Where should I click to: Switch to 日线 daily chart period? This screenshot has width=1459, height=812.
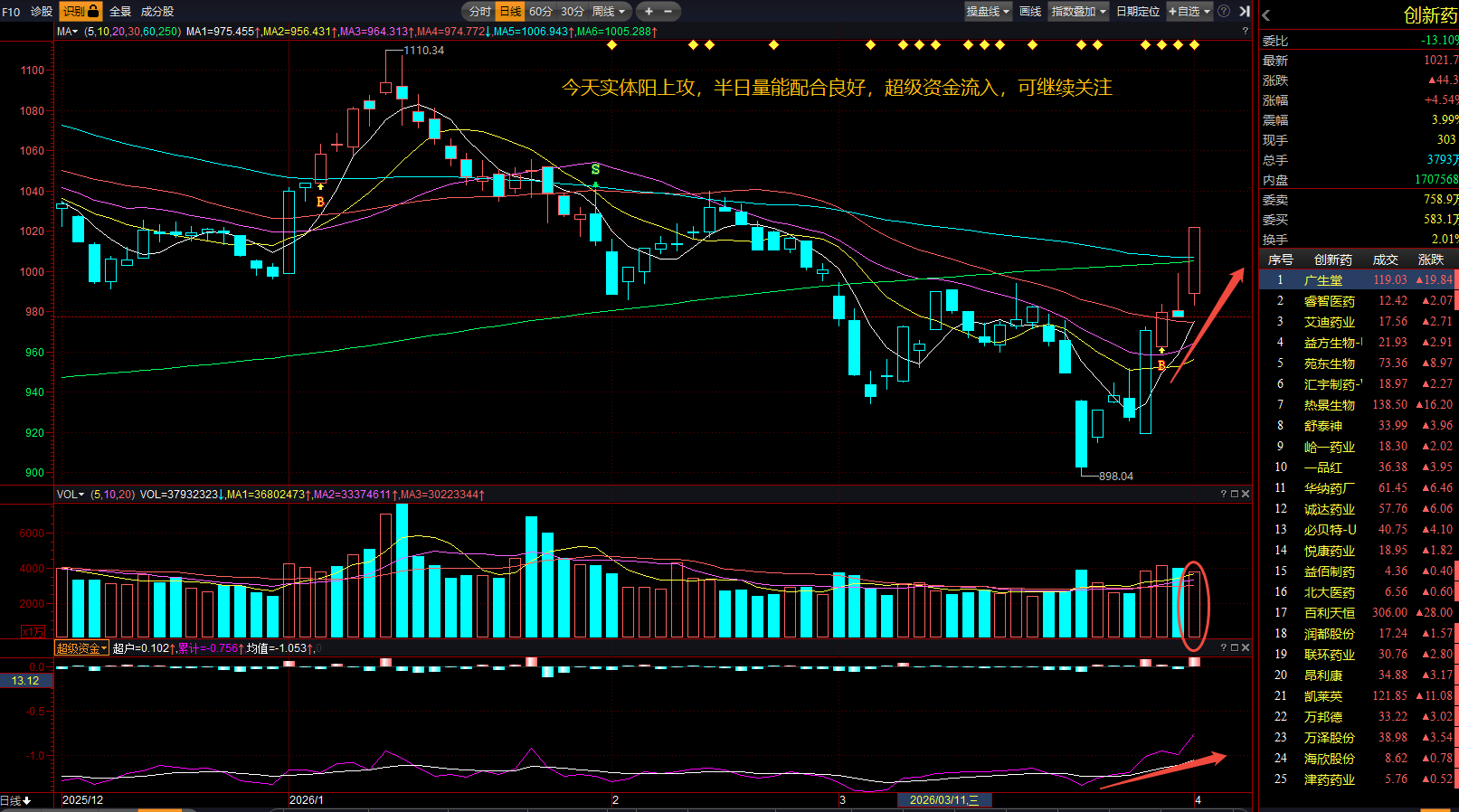point(511,11)
